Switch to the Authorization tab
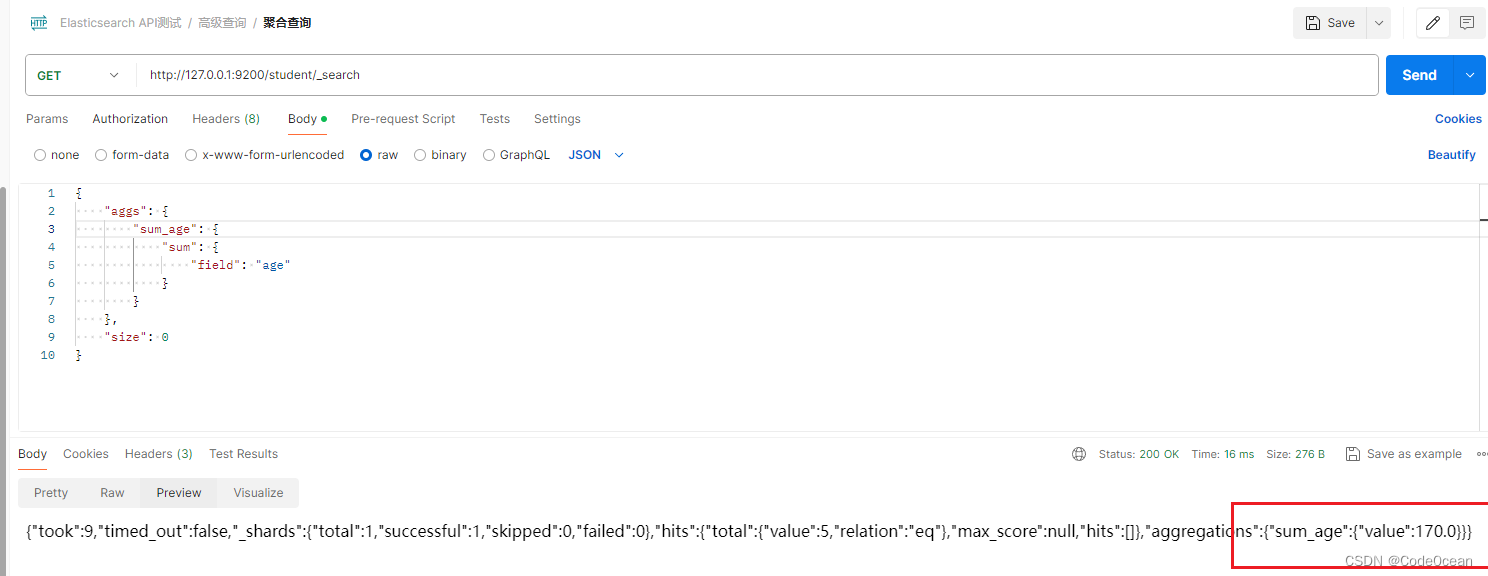 (130, 119)
